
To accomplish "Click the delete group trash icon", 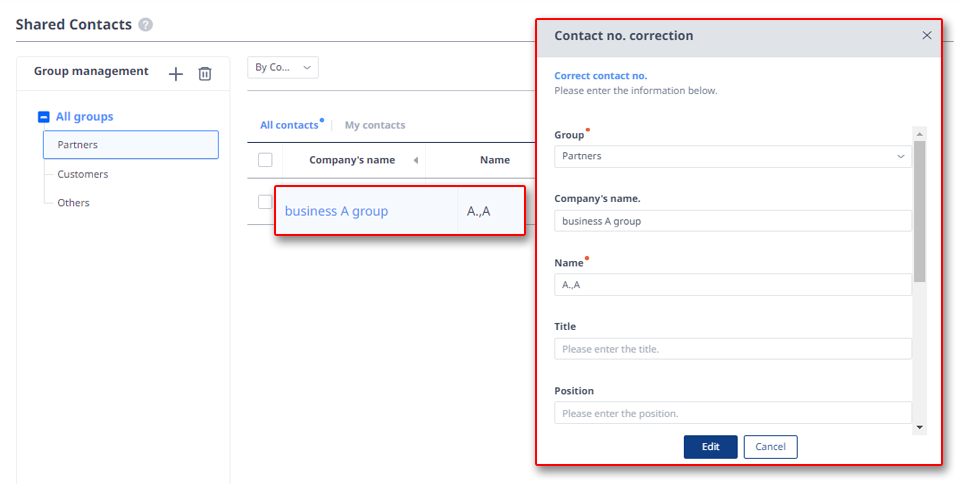I will click(204, 74).
